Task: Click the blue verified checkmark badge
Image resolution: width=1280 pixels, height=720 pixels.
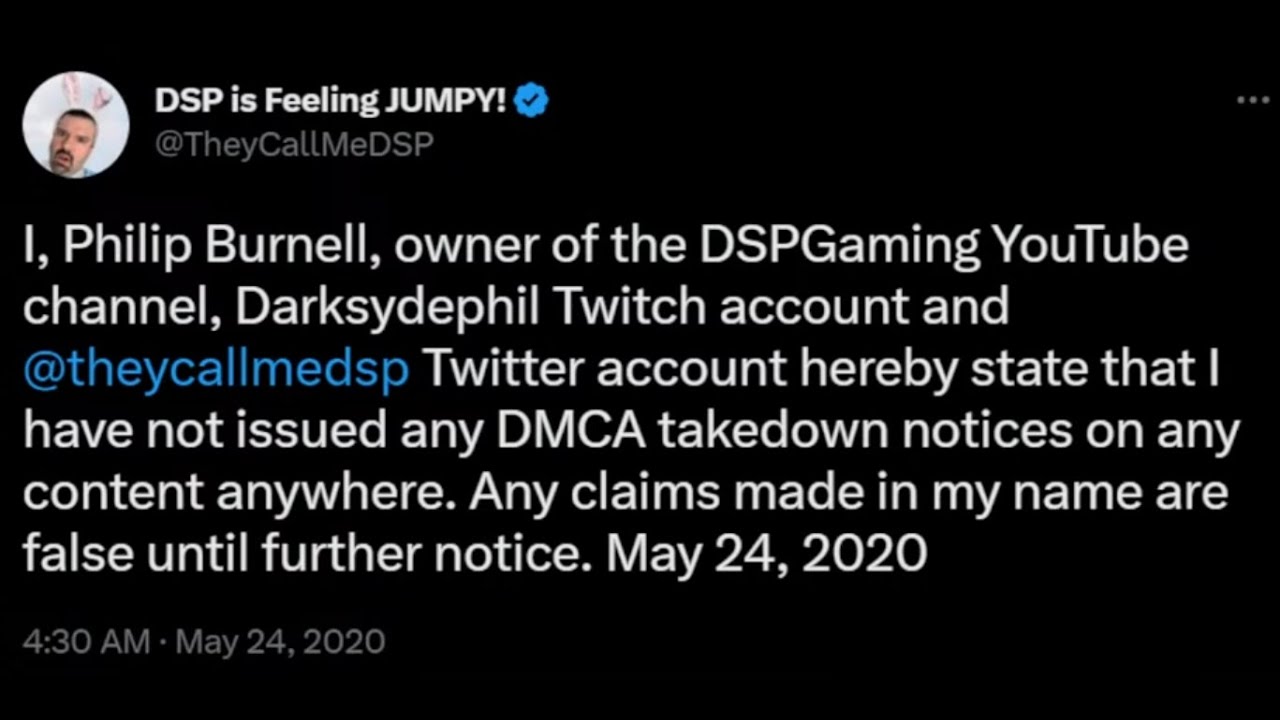Action: coord(532,101)
